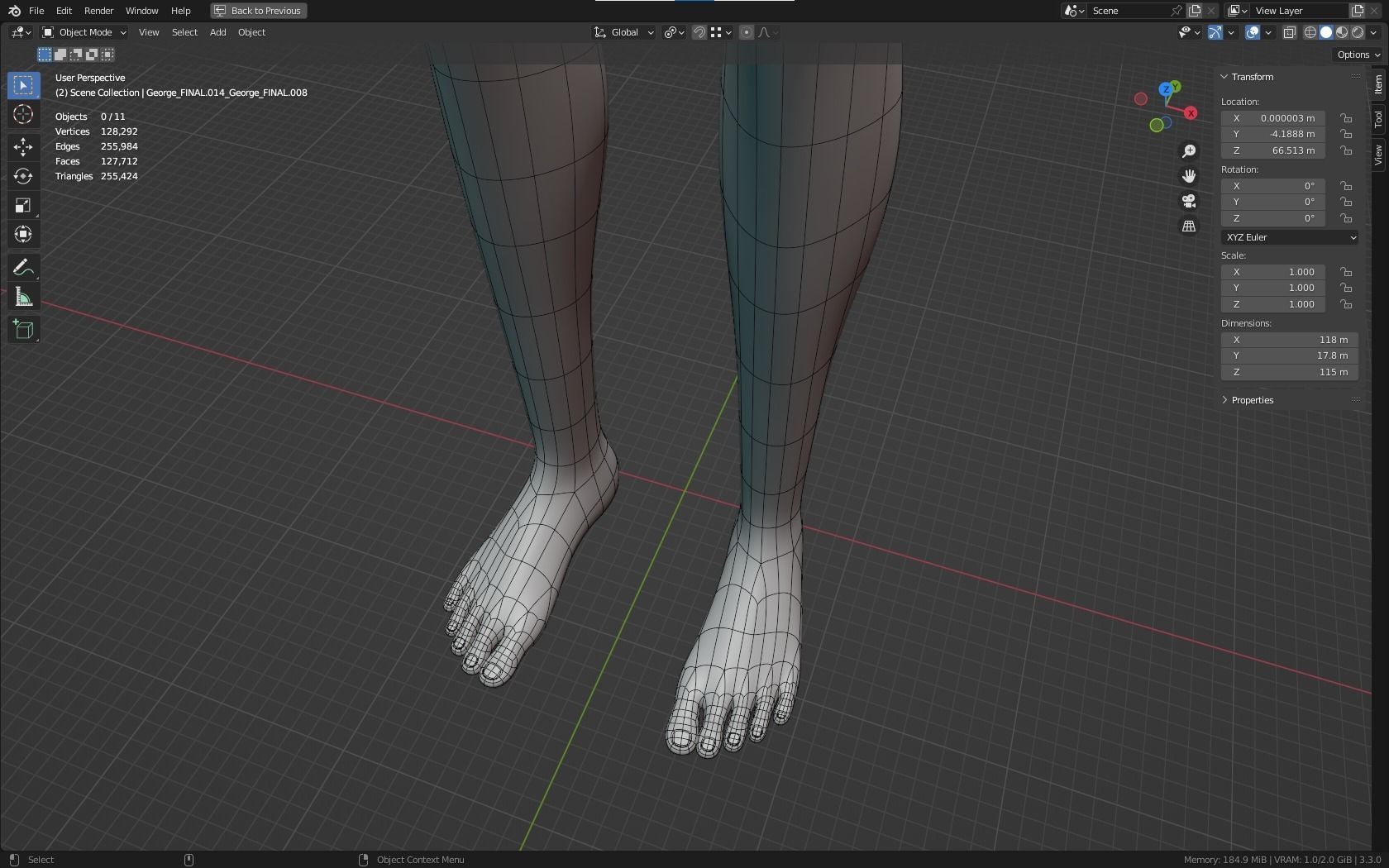The image size is (1389, 868).
Task: Open the Window menu
Action: (x=141, y=11)
